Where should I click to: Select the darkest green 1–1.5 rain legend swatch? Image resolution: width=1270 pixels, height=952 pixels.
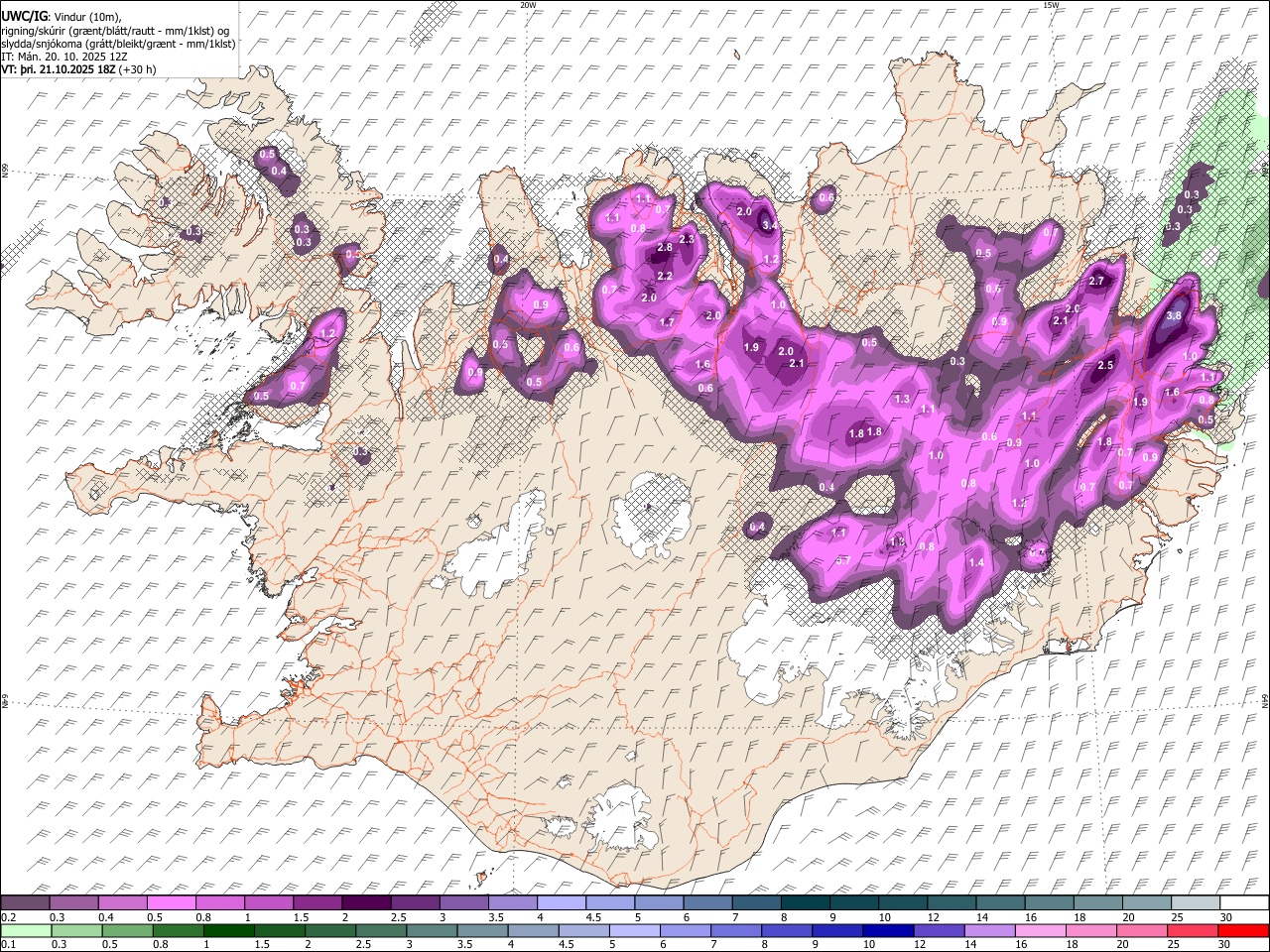(230, 931)
